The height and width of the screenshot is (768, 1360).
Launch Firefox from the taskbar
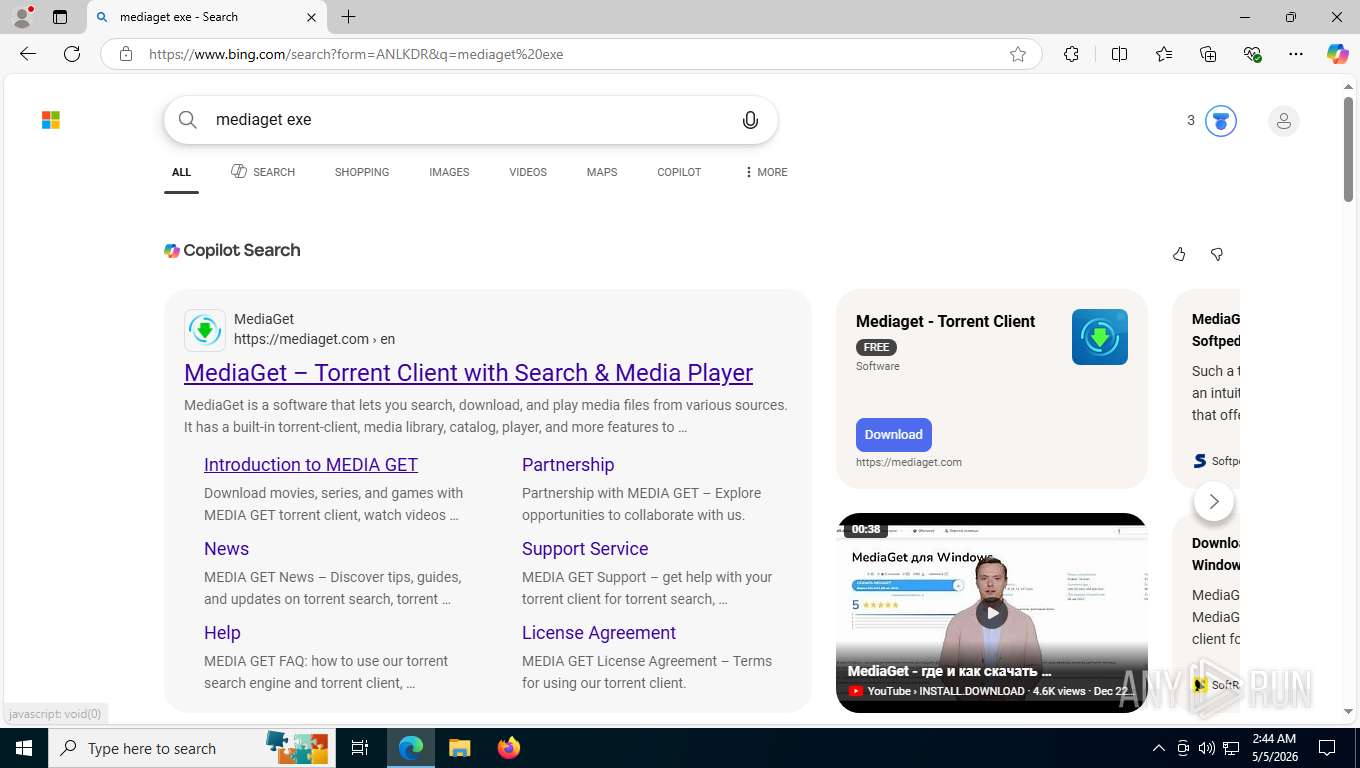(509, 748)
